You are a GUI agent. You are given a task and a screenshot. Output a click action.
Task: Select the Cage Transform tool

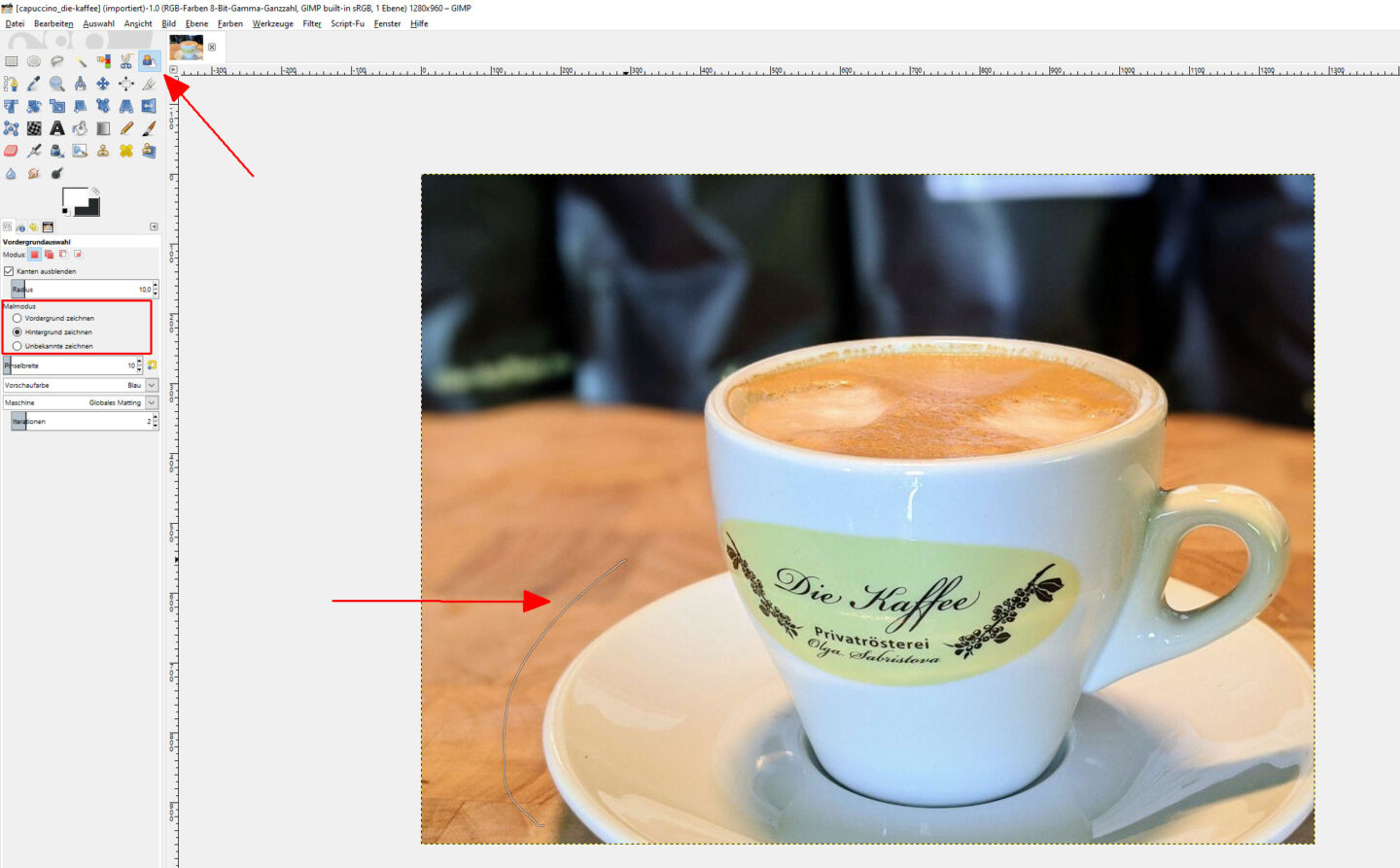(x=11, y=128)
